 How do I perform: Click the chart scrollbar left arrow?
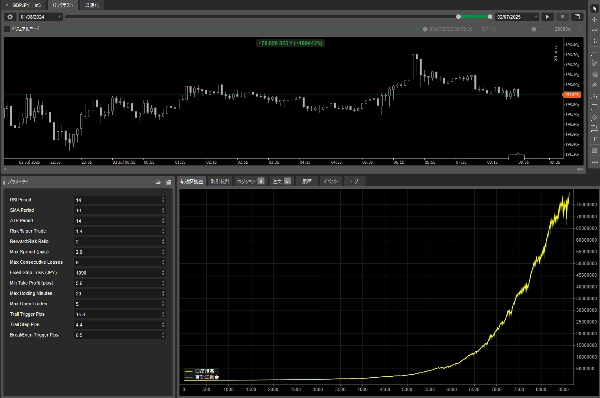(x=5, y=169)
